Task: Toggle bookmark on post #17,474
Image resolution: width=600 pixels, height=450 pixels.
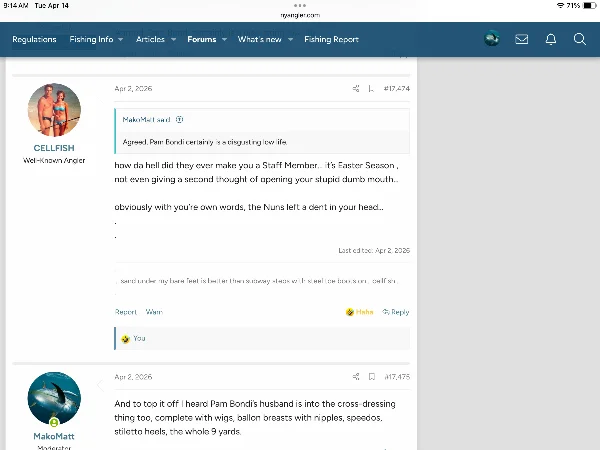Action: [x=372, y=89]
